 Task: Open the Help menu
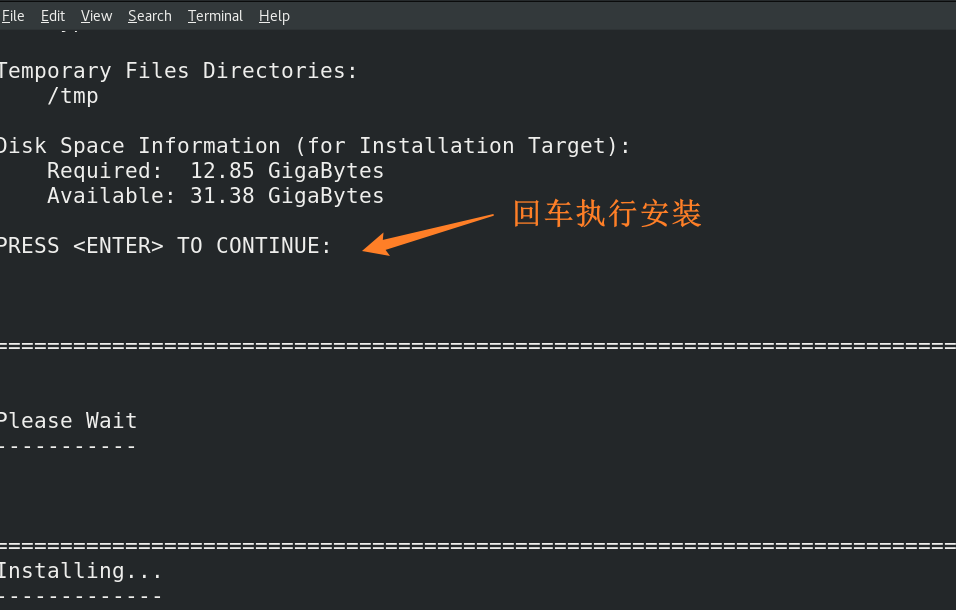pos(274,16)
